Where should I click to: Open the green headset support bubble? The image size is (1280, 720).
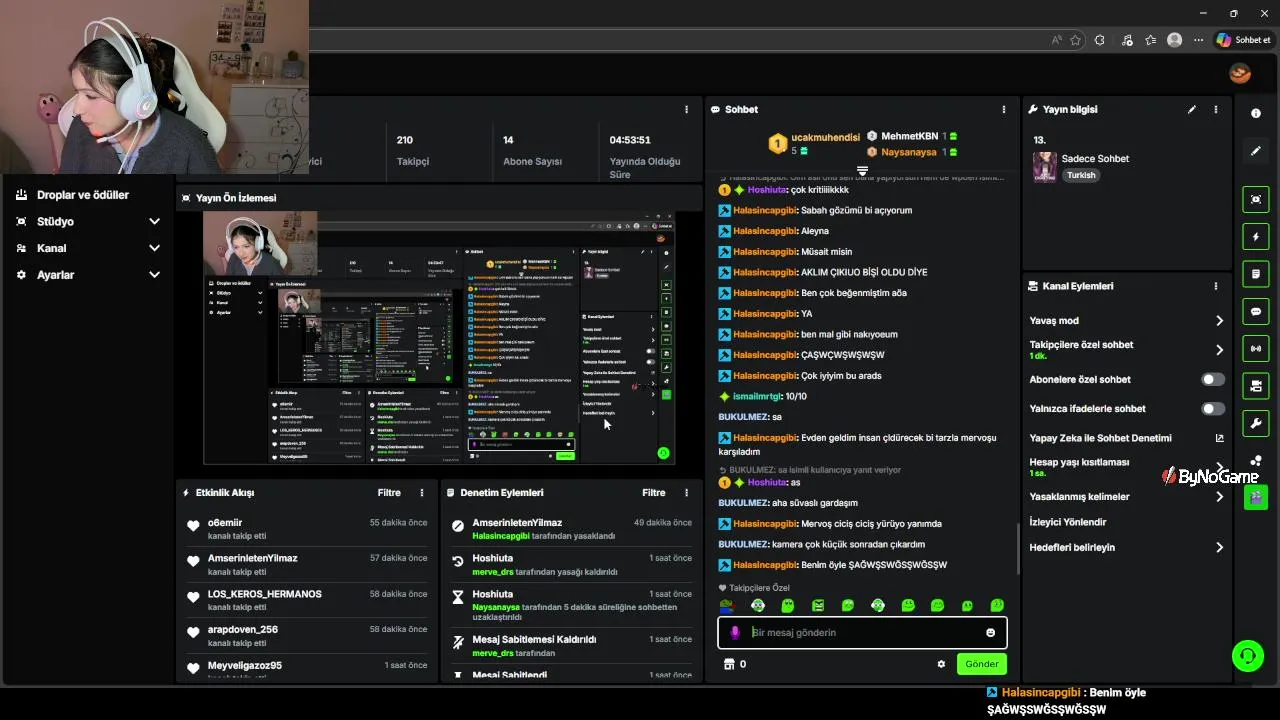[x=1247, y=656]
